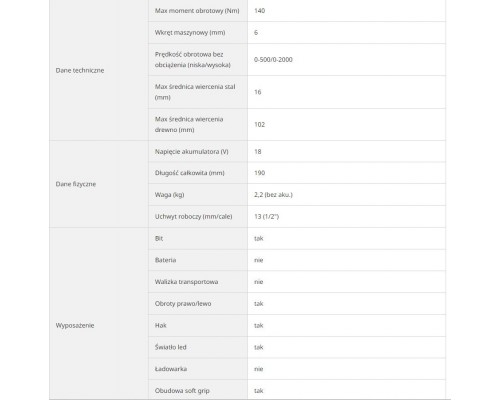500x400 pixels.
Task: Select the 2,2 (bez aku.) weight value
Action: pyautogui.click(x=273, y=195)
